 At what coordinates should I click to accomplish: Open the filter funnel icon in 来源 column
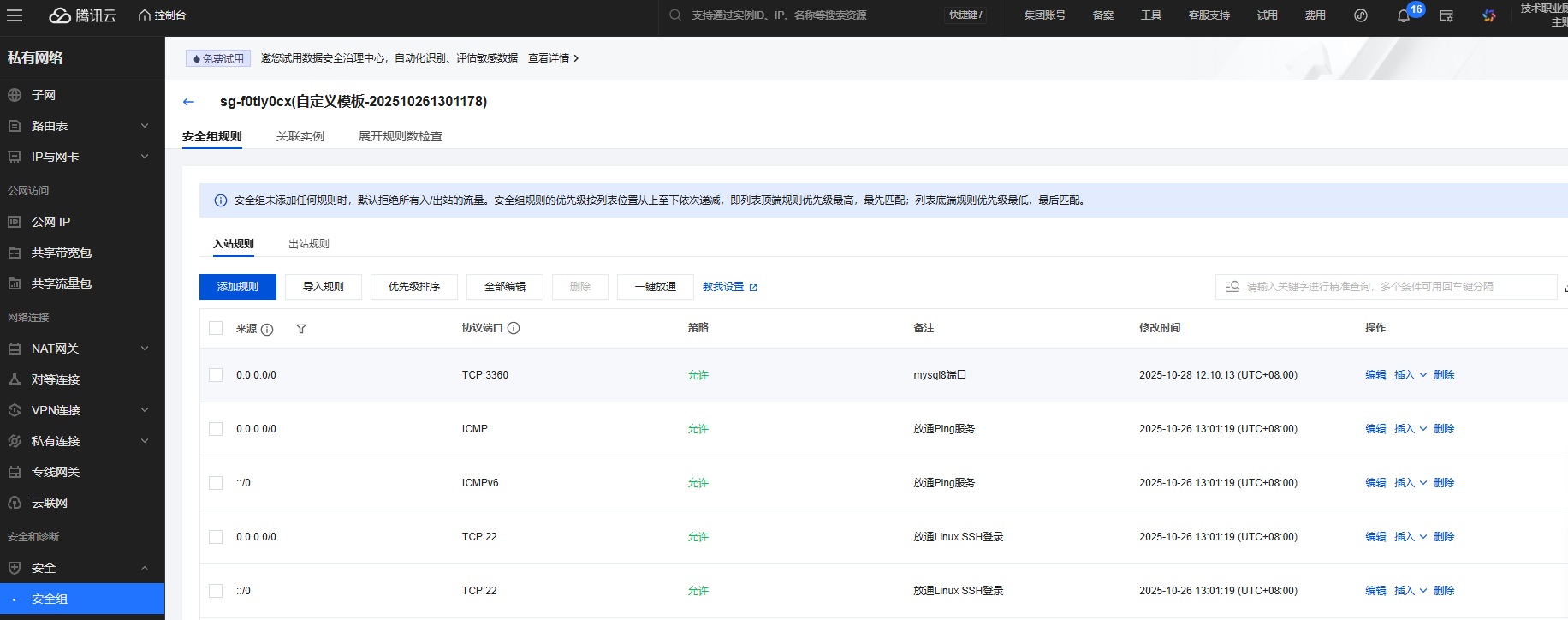coord(301,329)
